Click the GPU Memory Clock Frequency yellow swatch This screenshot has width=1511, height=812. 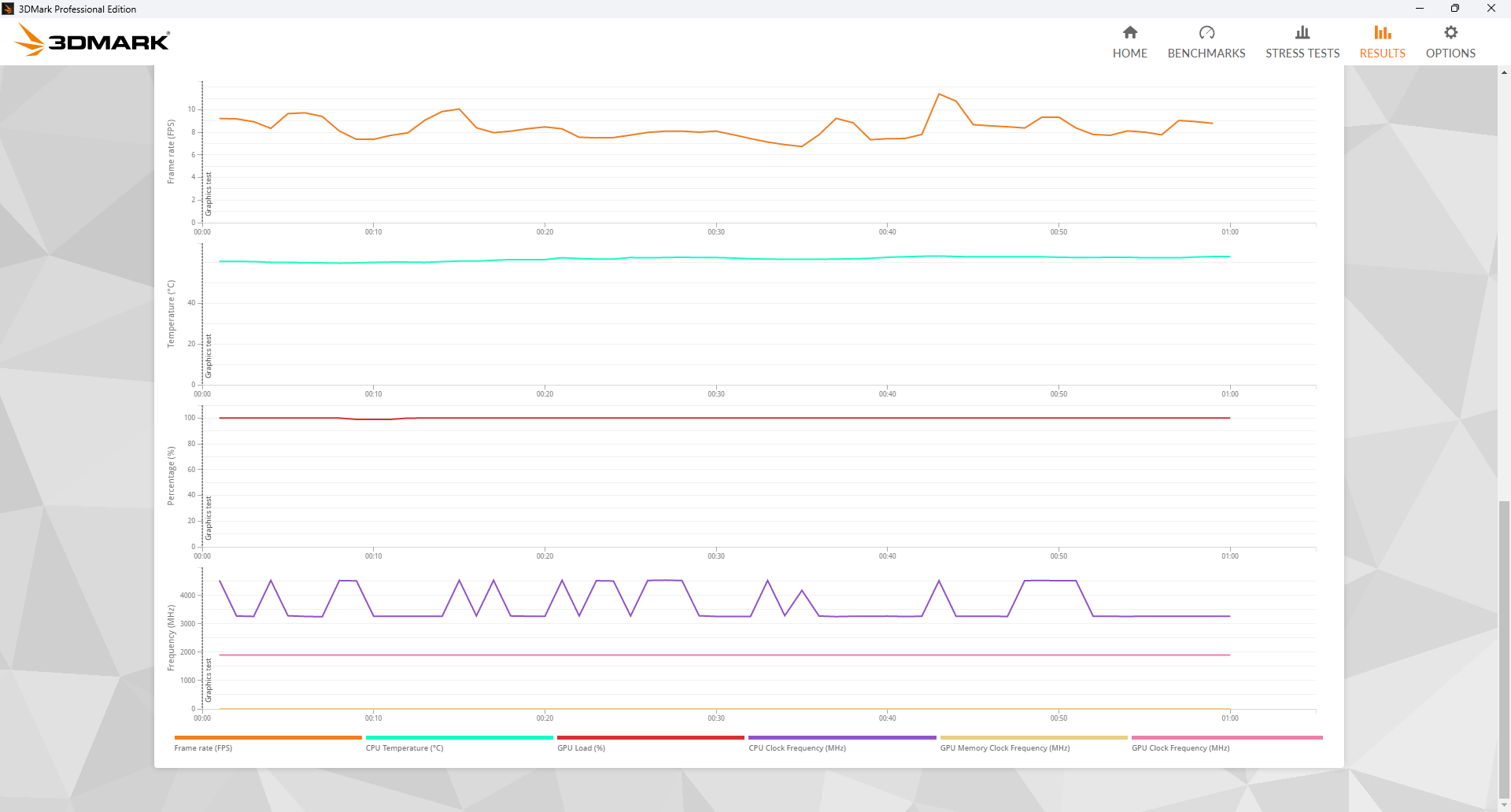(x=1034, y=738)
